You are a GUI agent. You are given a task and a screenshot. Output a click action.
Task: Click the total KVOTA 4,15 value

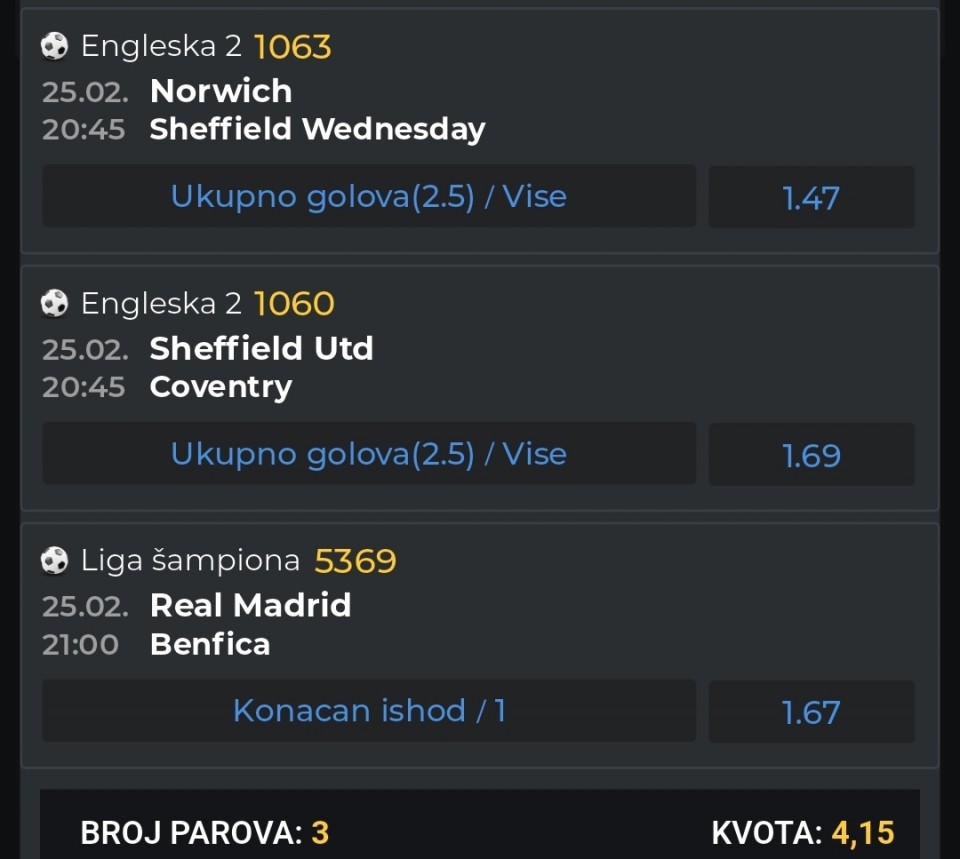click(862, 832)
